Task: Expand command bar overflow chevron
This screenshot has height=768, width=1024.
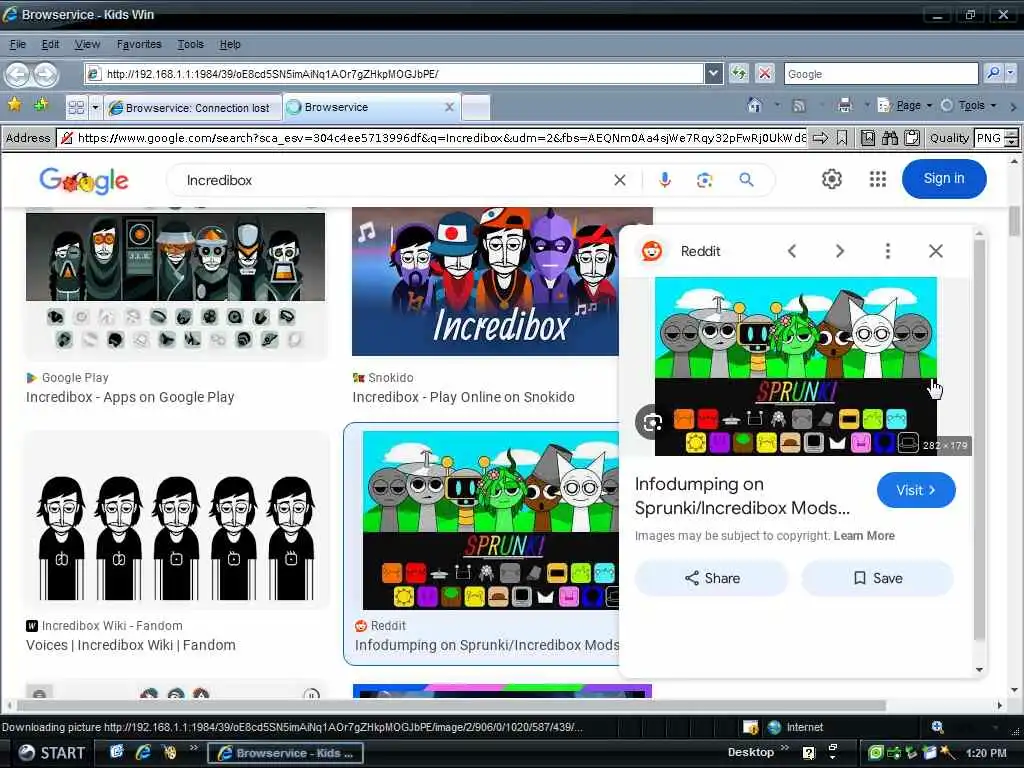Action: 1013,106
